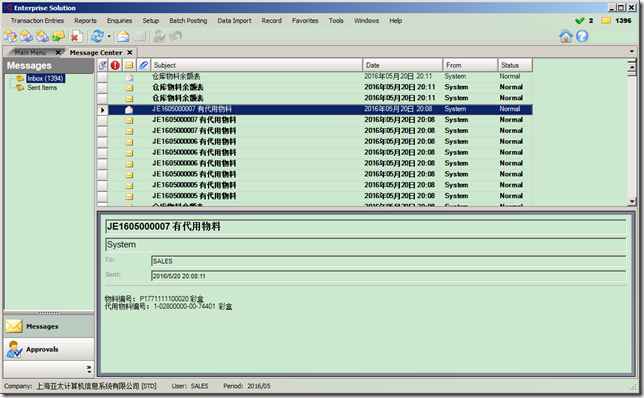
Task: Open the Tools menu
Action: (336, 21)
